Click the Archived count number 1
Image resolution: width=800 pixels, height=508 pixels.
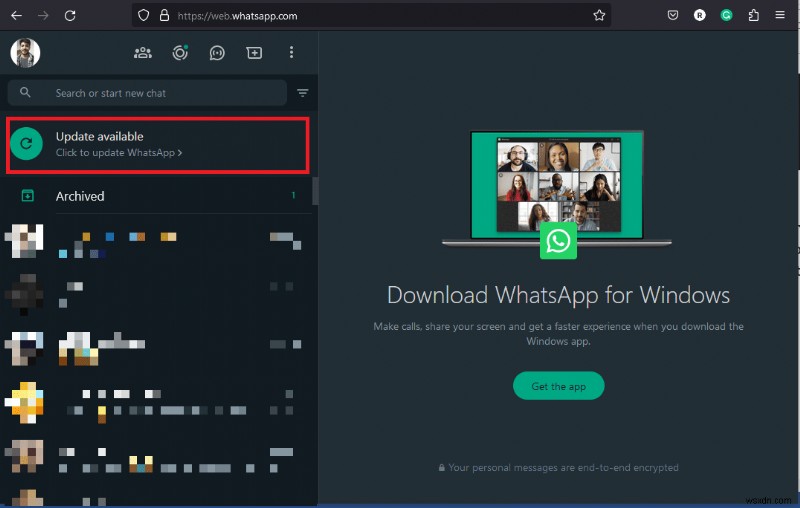(x=293, y=195)
